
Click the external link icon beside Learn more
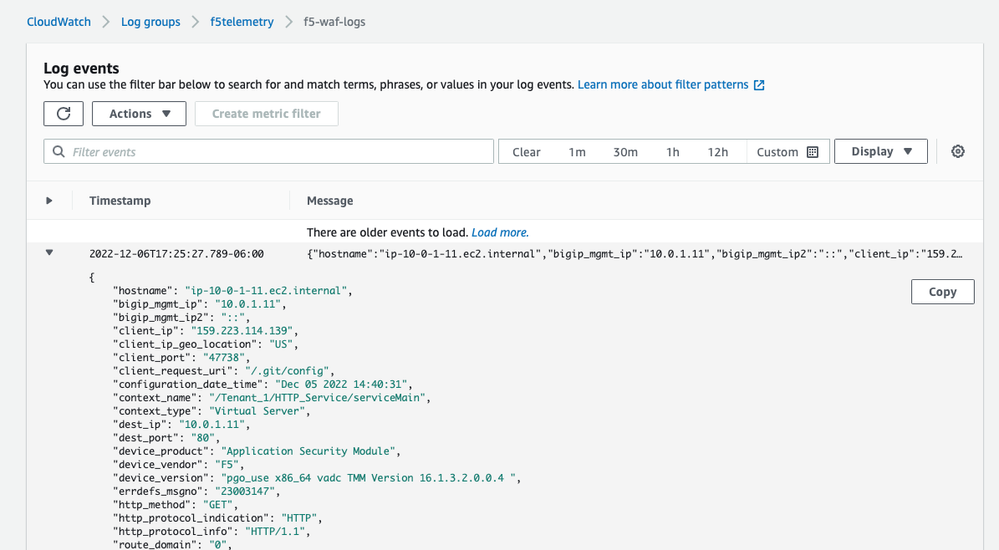point(759,85)
